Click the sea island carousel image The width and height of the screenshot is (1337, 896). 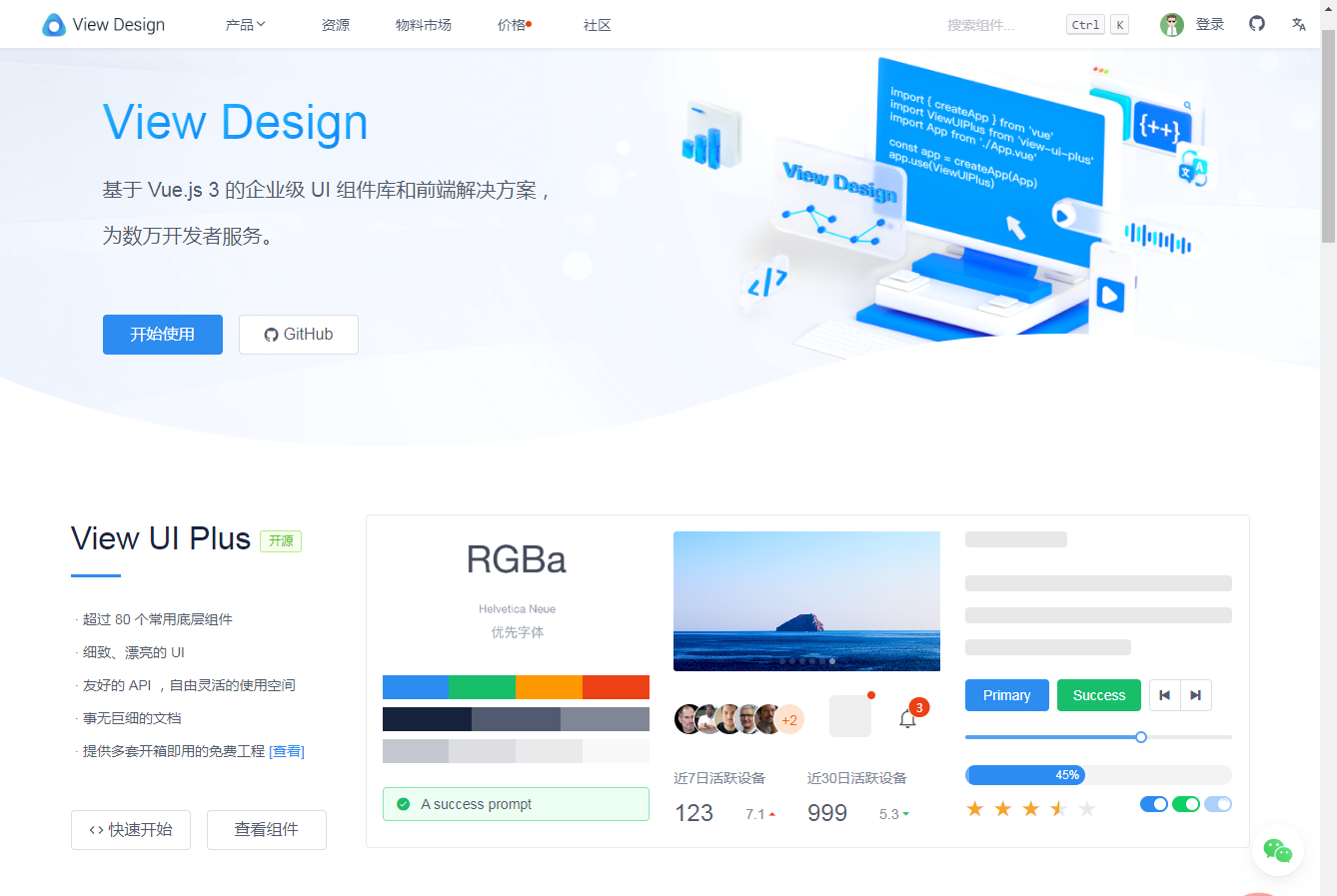coord(806,601)
